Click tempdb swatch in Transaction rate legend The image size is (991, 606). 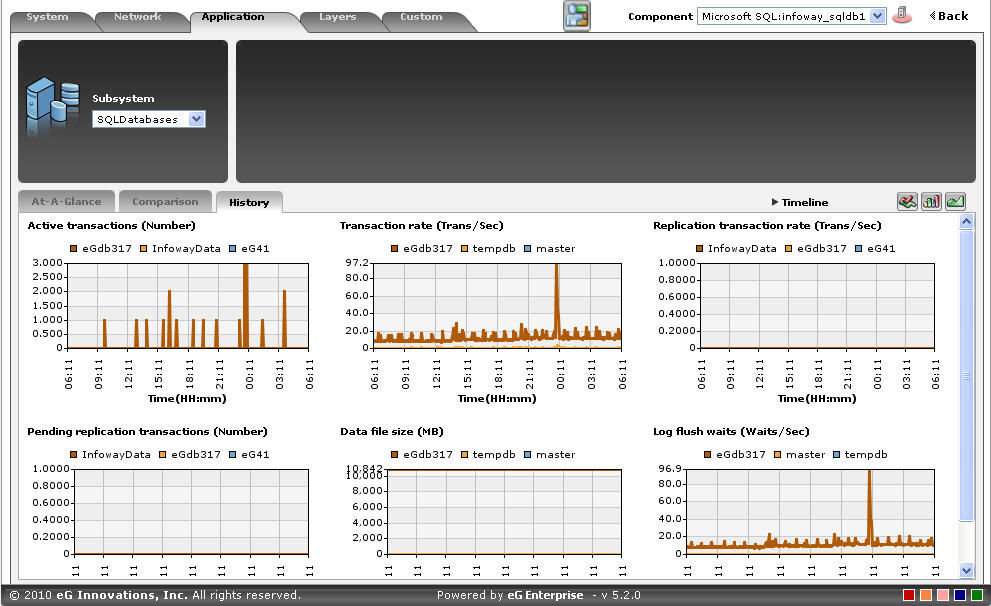point(464,248)
